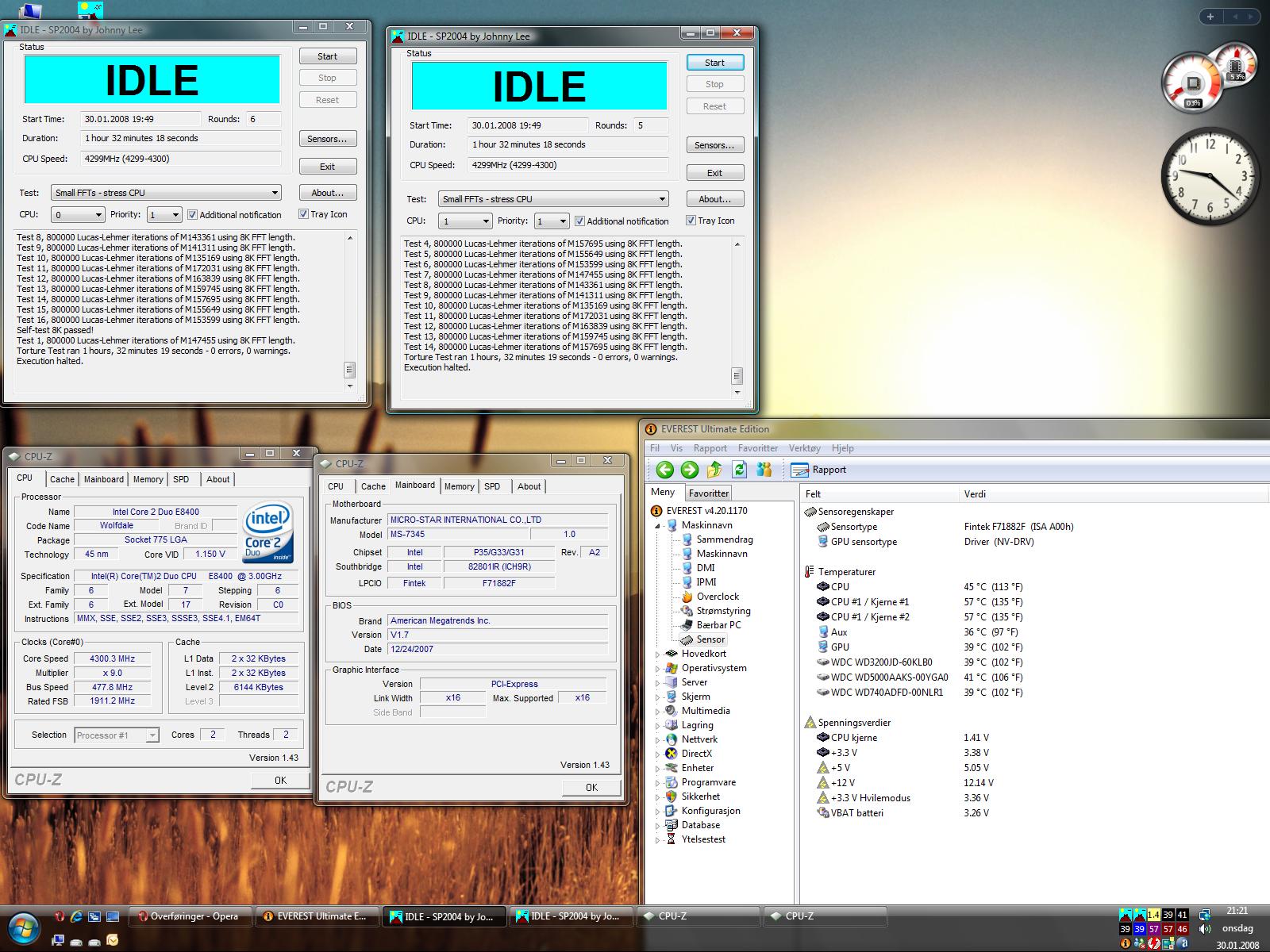Switch to Overføringer - Opera taskbar button
Image resolution: width=1270 pixels, height=952 pixels.
pos(189,916)
